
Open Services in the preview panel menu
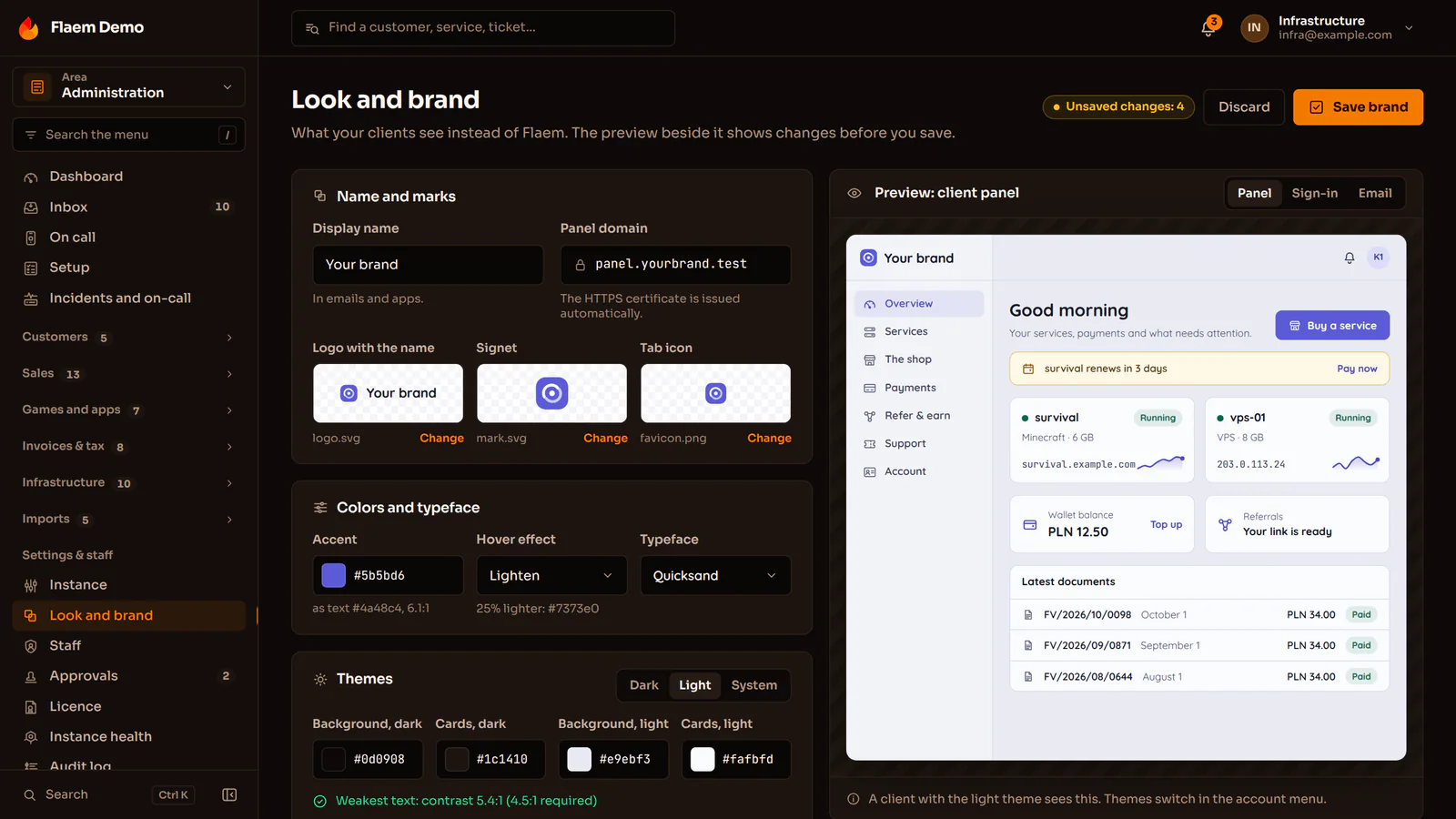coord(919,332)
